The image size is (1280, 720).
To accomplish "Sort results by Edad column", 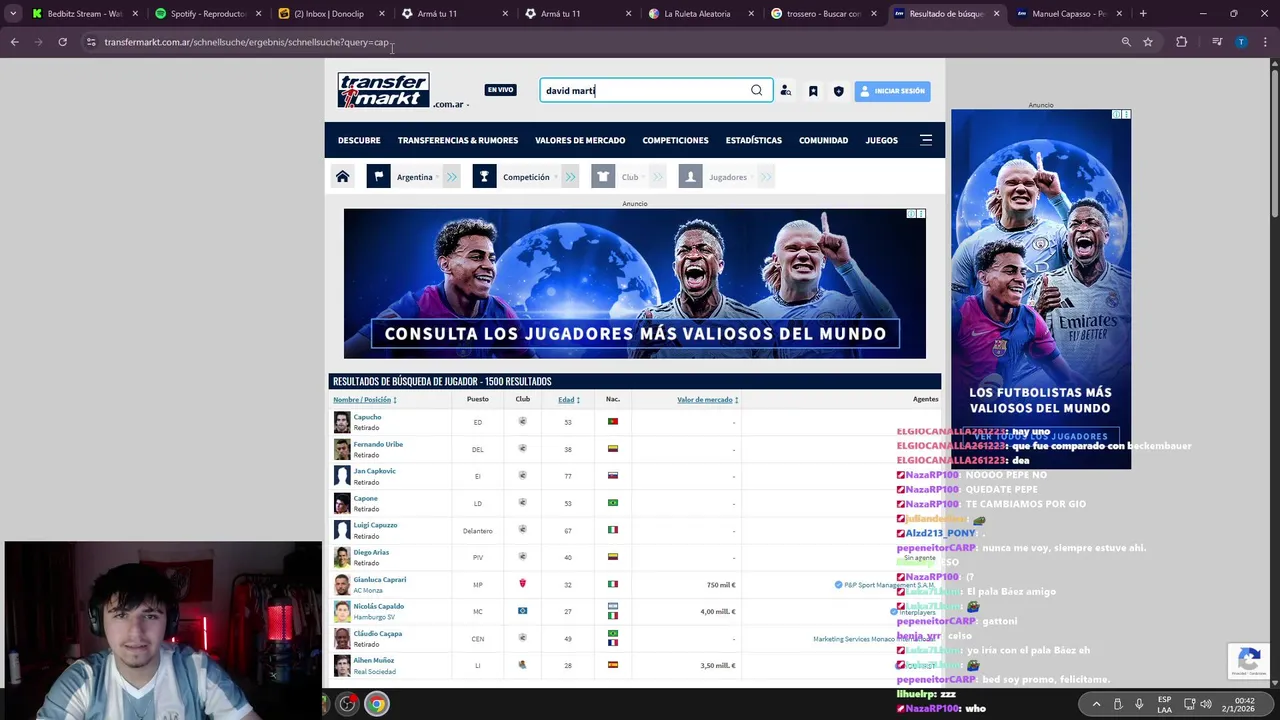I will point(568,399).
